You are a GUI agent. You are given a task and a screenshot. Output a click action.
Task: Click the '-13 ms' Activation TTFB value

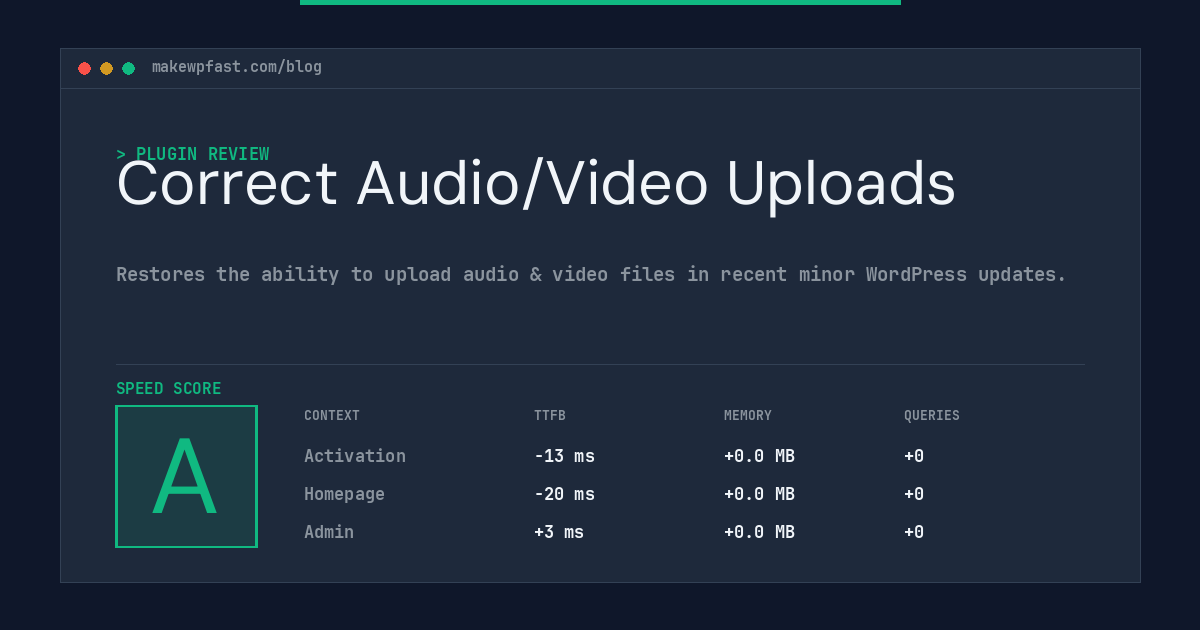click(564, 456)
